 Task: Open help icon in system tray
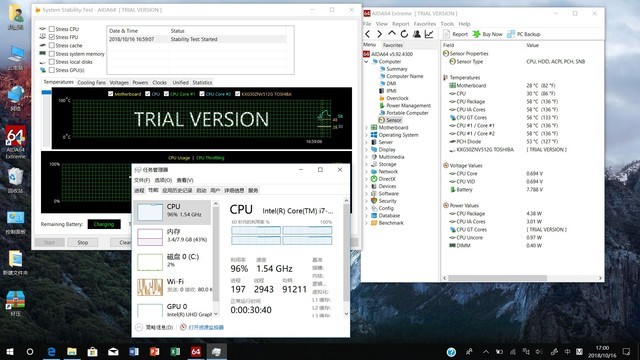[451, 352]
